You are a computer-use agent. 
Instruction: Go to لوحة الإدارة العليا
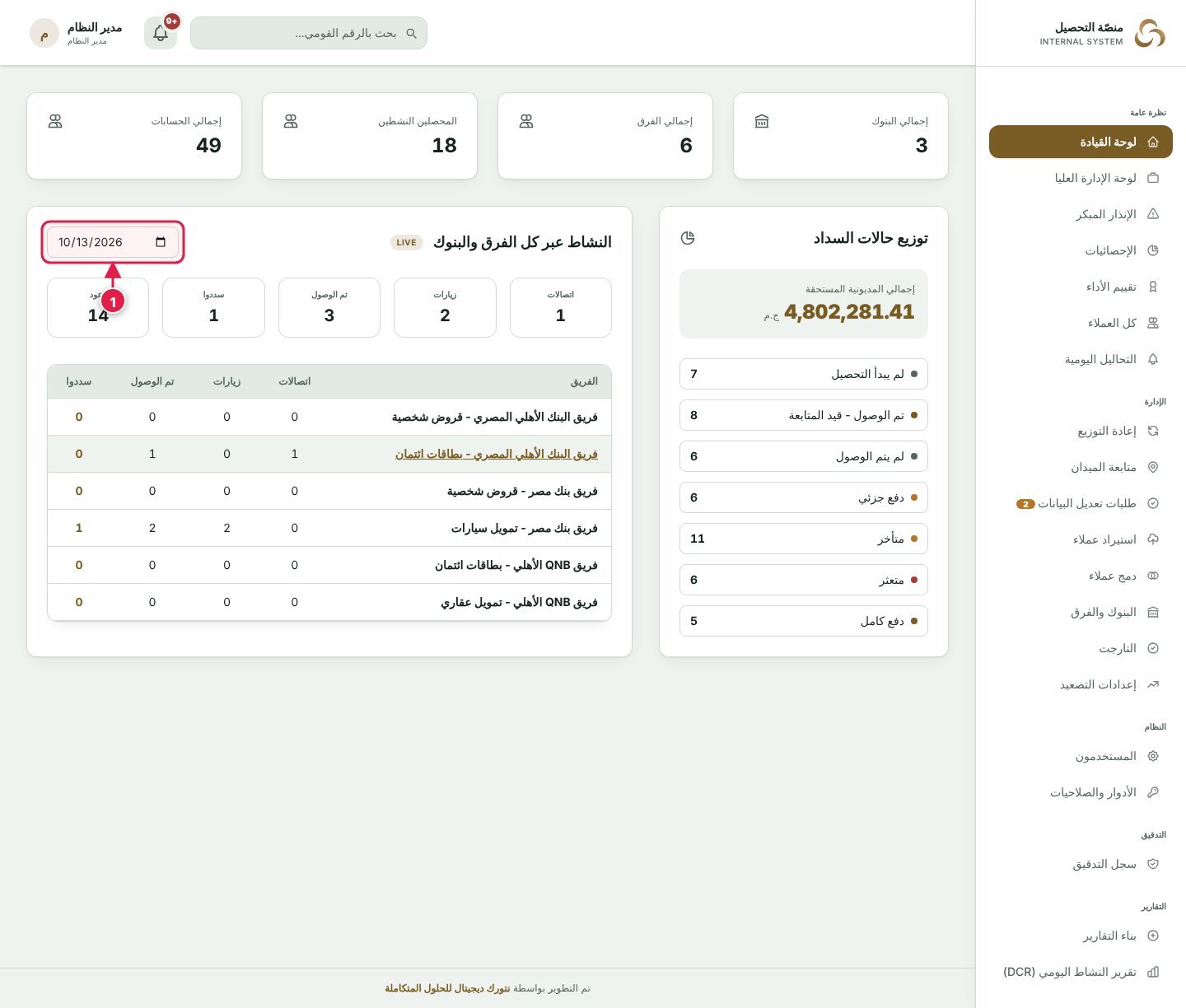[x=1081, y=178]
